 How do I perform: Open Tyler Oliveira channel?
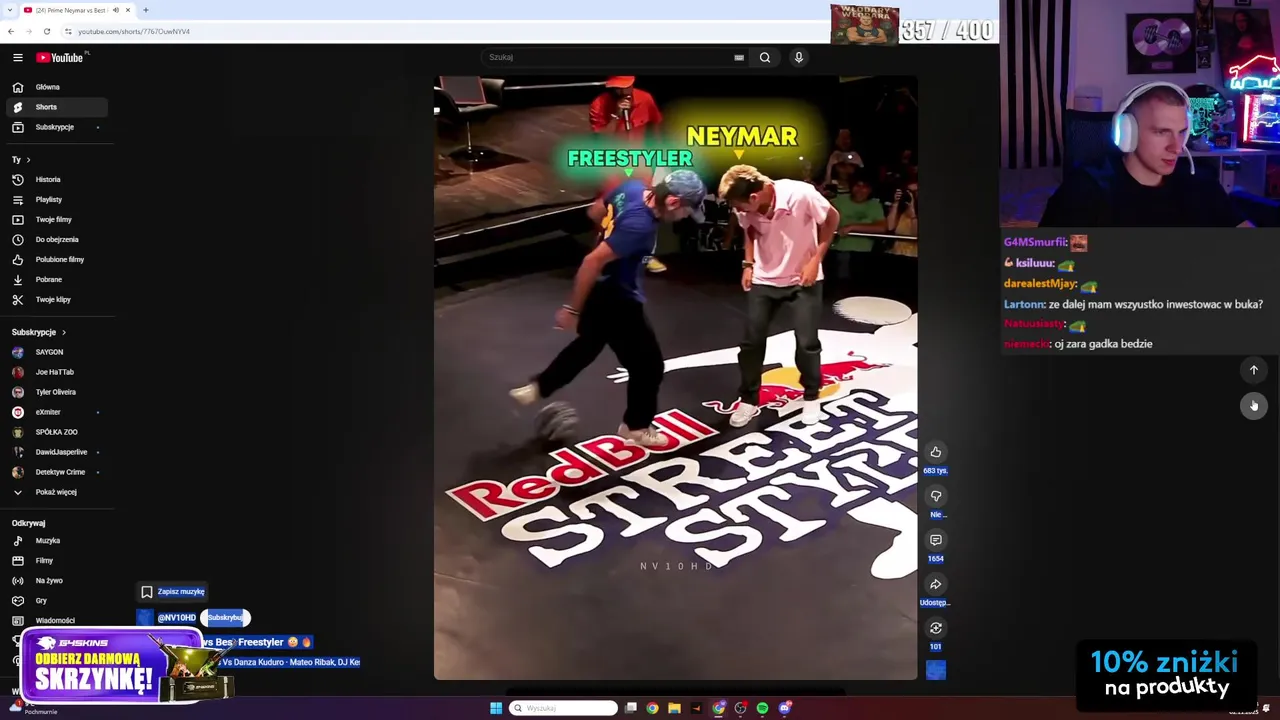[57, 392]
